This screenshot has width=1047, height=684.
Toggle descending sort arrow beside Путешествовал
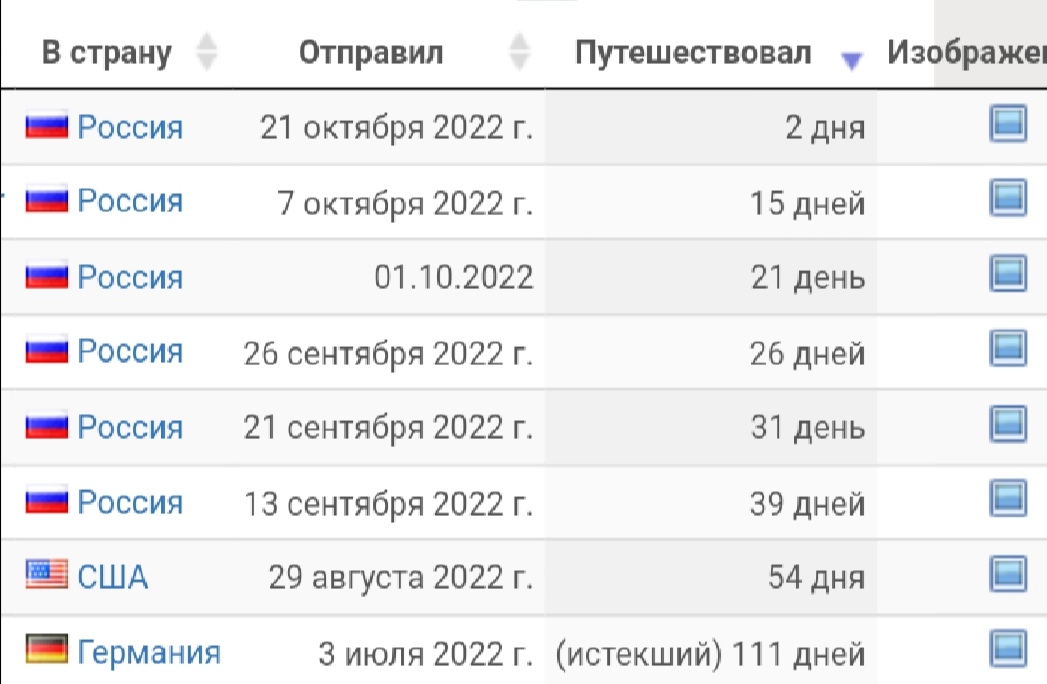coord(851,61)
